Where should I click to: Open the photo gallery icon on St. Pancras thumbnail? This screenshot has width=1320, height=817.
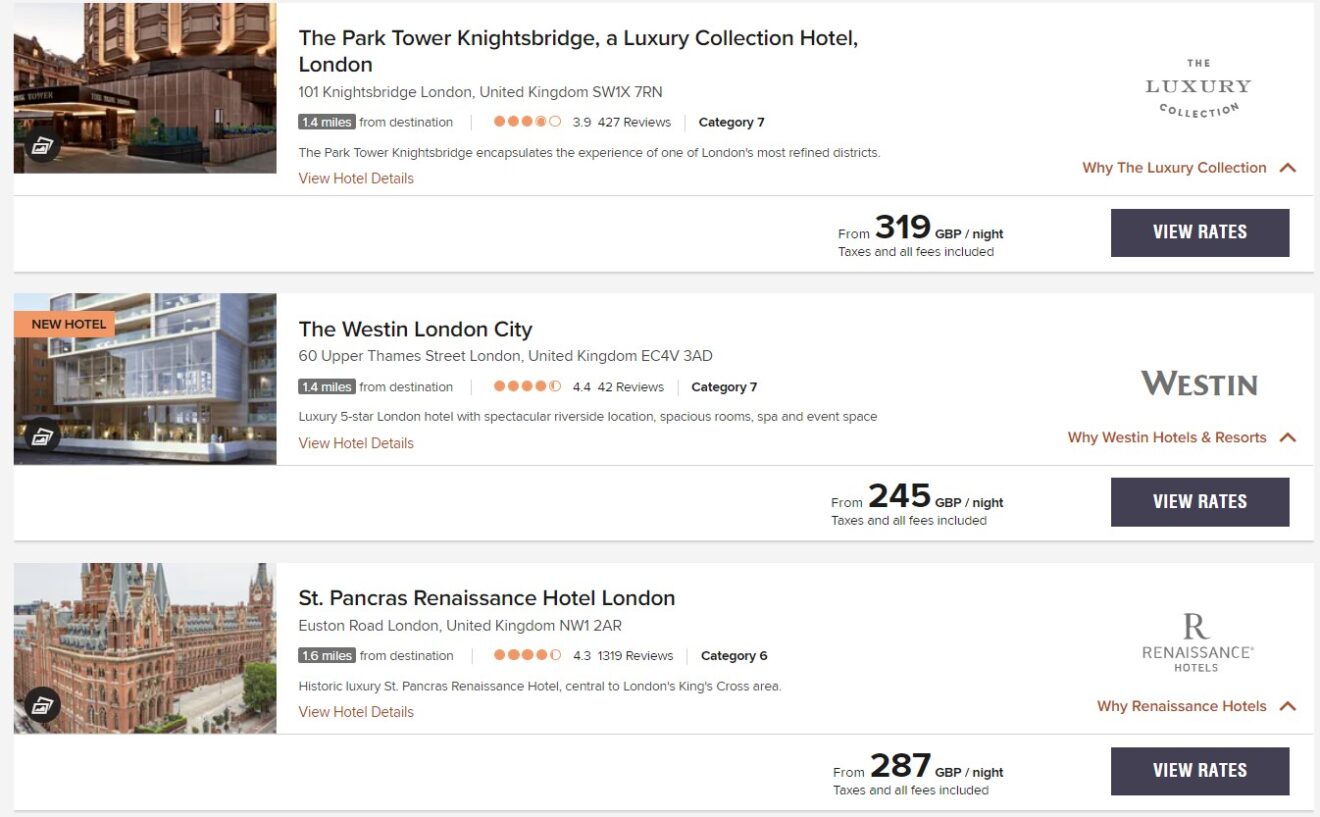(x=41, y=705)
